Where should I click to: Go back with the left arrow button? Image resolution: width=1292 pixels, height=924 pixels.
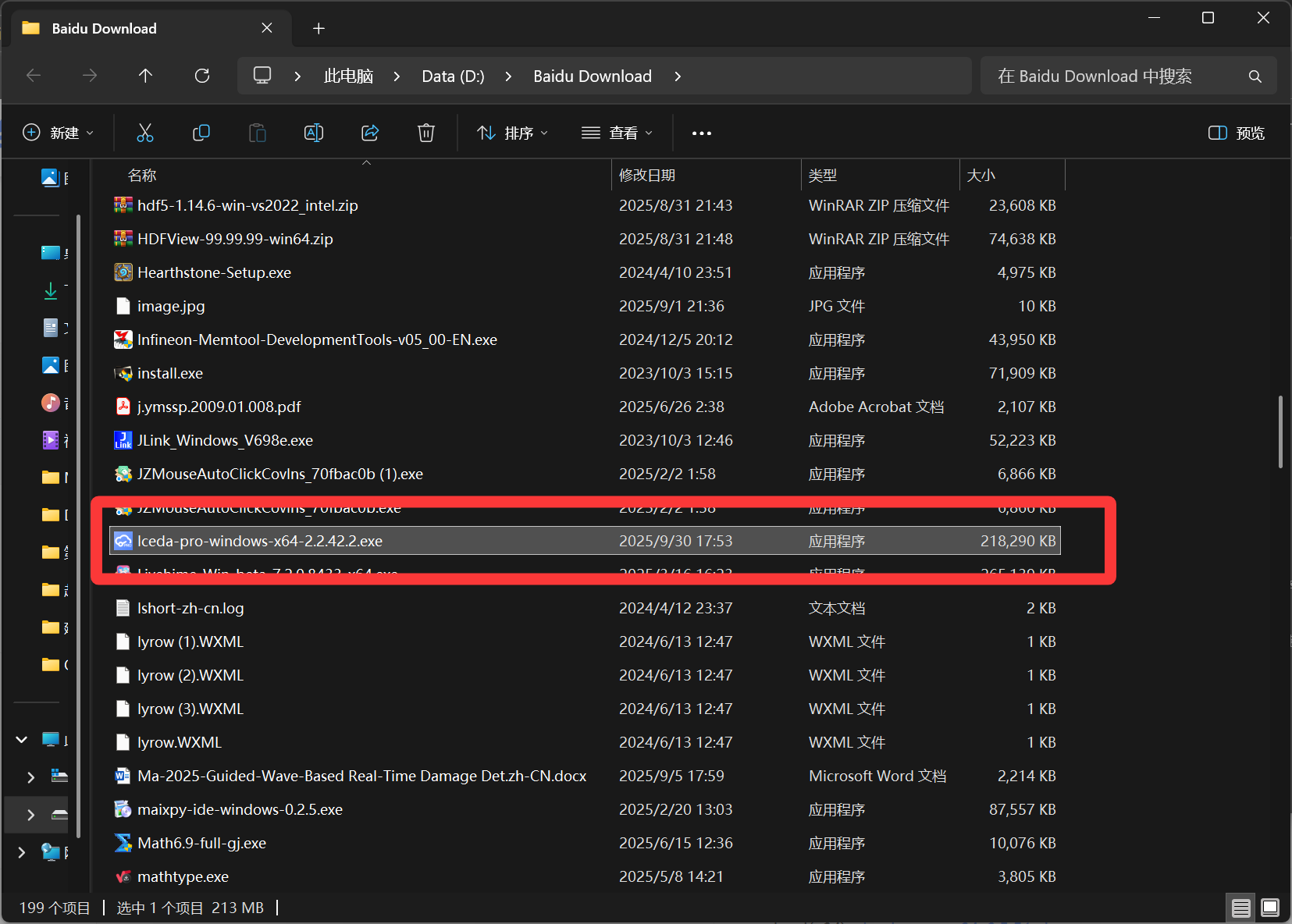tap(34, 76)
